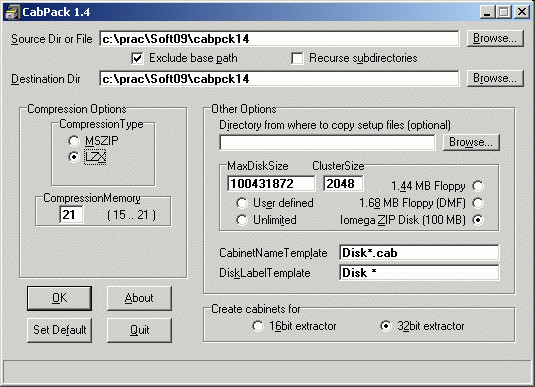This screenshot has height=387, width=535.
Task: Click the DiskLabelTemplate field
Action: [419, 273]
